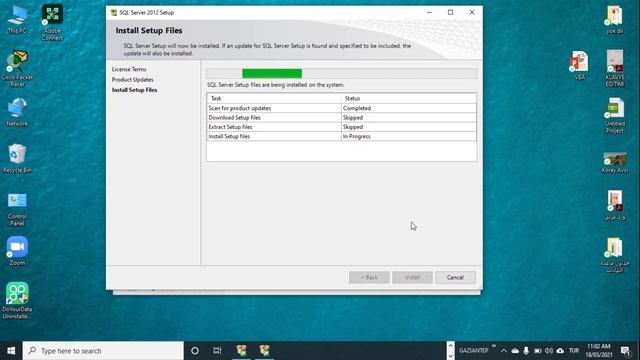Click GAZIANTEP weather toolbar in taskbar

473,351
